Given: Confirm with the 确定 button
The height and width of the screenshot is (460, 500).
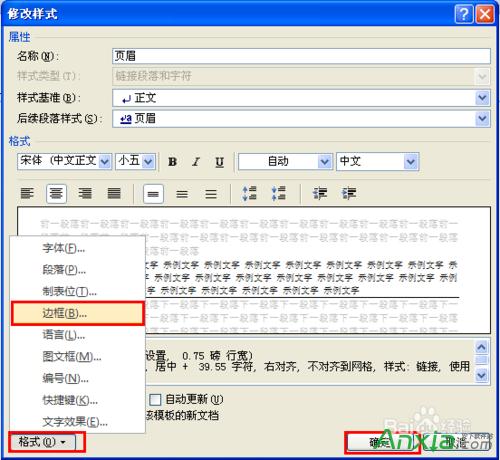Looking at the screenshot, I should point(381,443).
